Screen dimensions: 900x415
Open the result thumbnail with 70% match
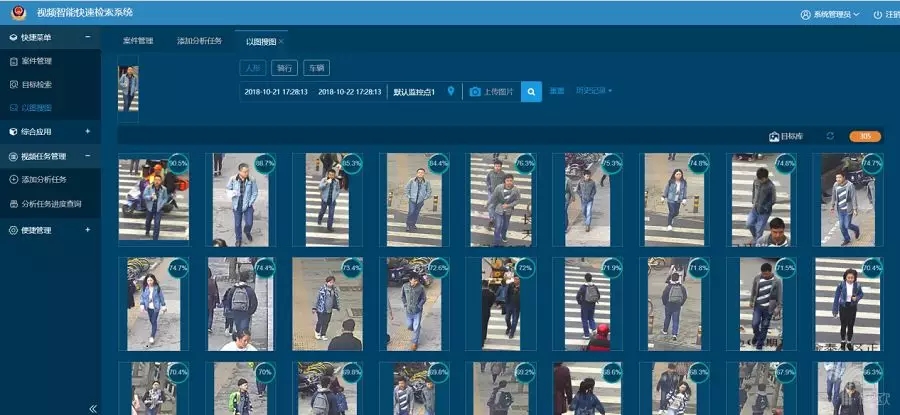(x=240, y=388)
